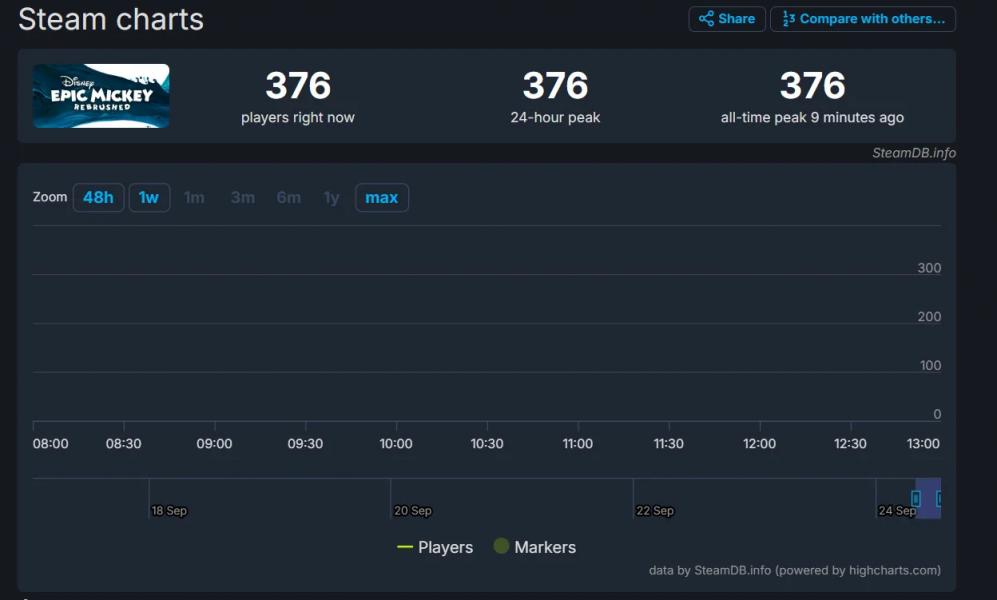Click the 10:00 time axis label

(x=396, y=444)
